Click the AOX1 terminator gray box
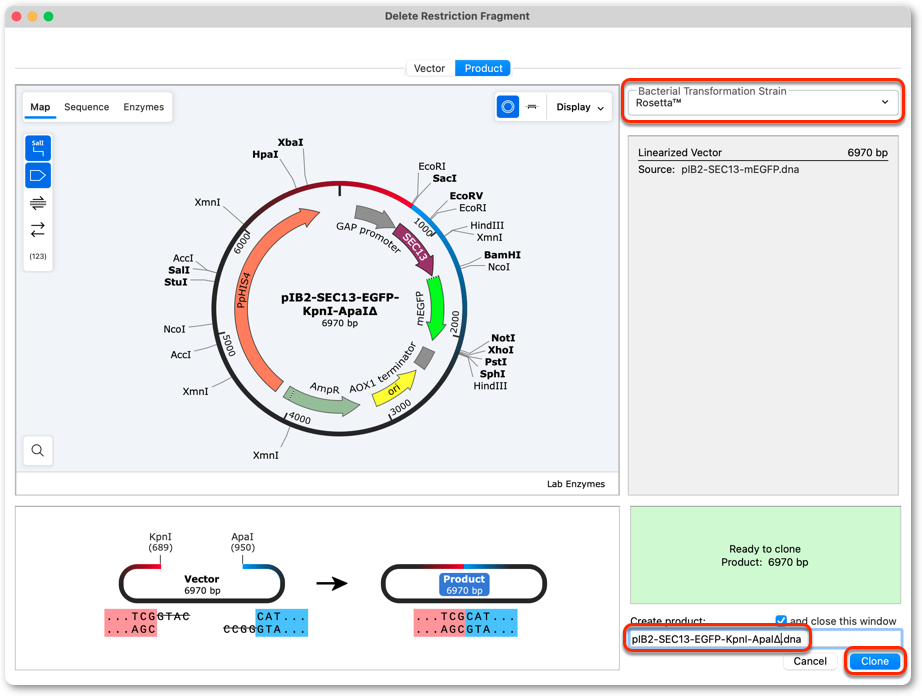Screen dimensions: 922x699 424,357
